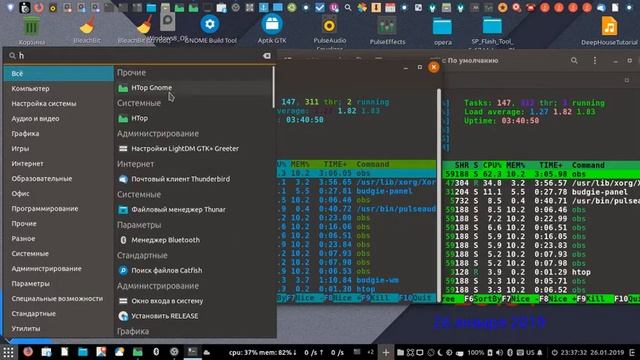Open Почтовый клиент Thunderbird
This screenshot has width=640, height=360.
[x=194, y=179]
